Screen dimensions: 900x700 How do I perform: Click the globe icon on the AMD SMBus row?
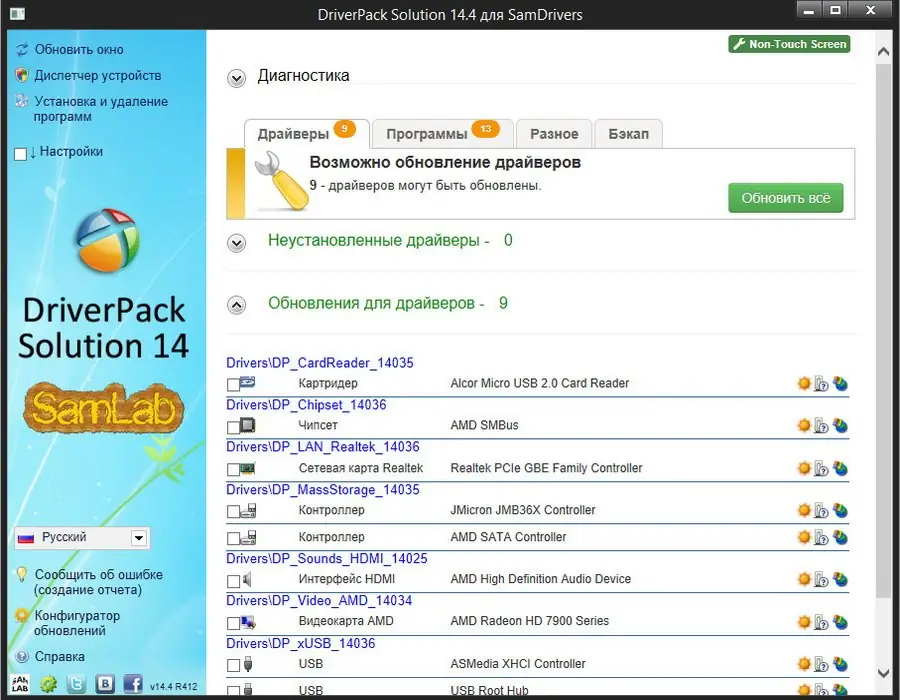[840, 425]
